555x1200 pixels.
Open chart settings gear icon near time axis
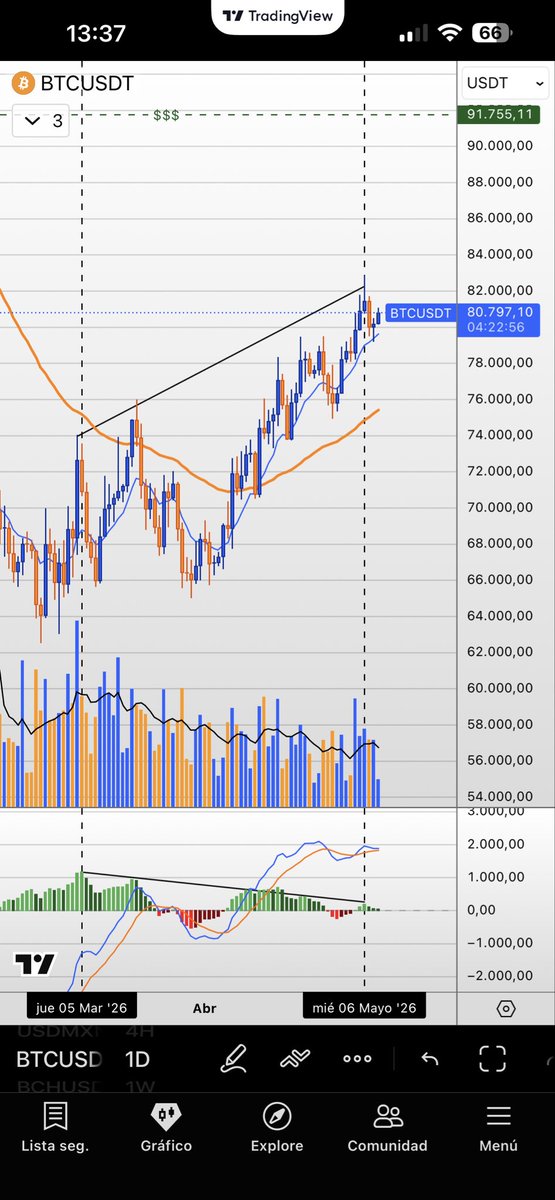[x=506, y=1008]
